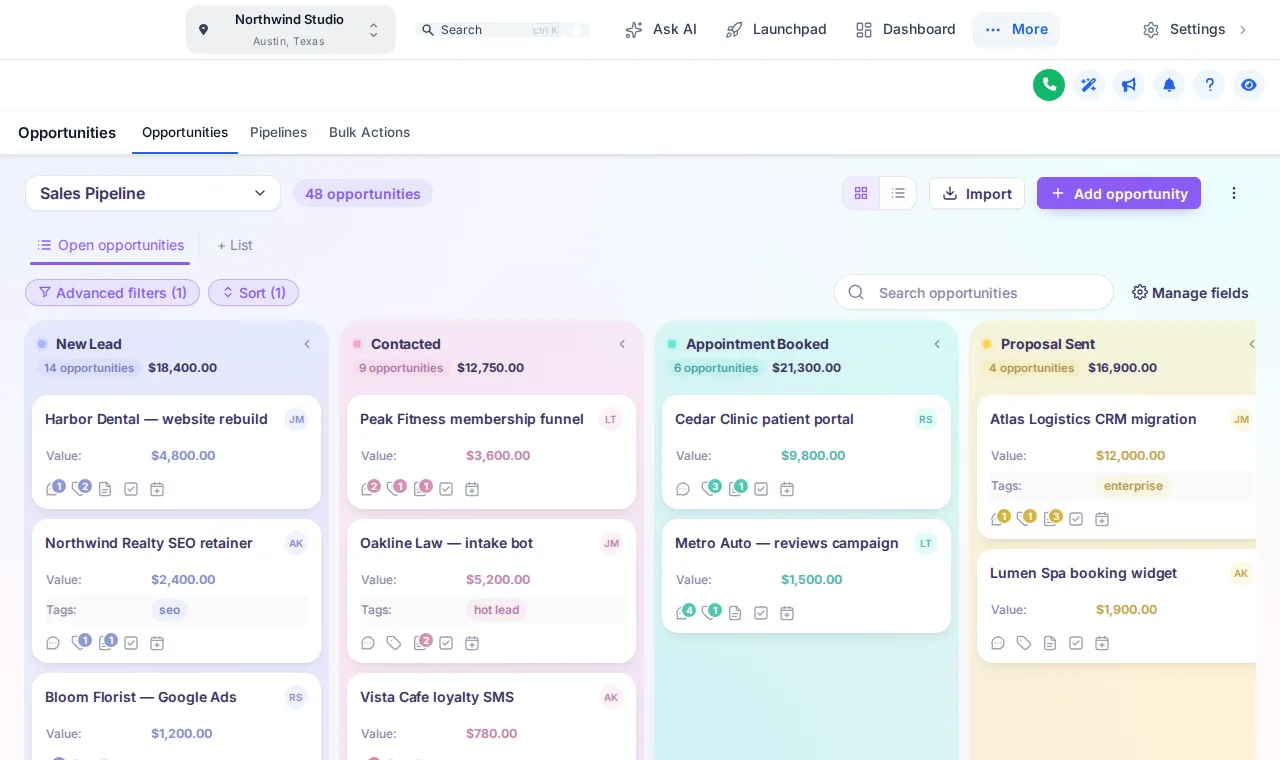This screenshot has height=760, width=1280.
Task: Click the help question mark icon
Action: [x=1209, y=85]
